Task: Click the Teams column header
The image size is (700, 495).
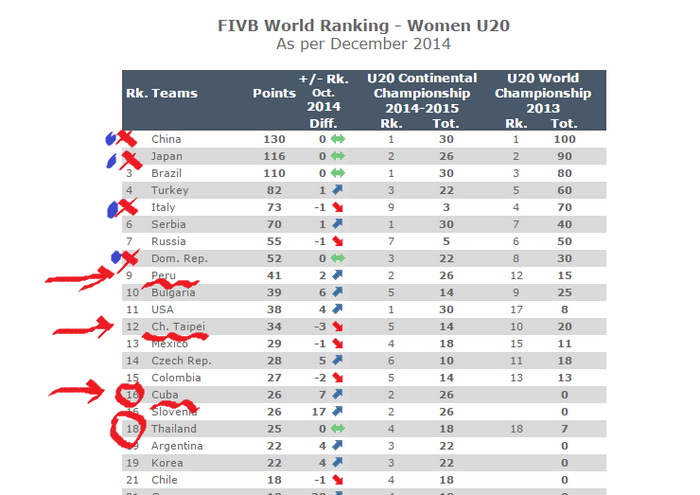Action: (175, 93)
